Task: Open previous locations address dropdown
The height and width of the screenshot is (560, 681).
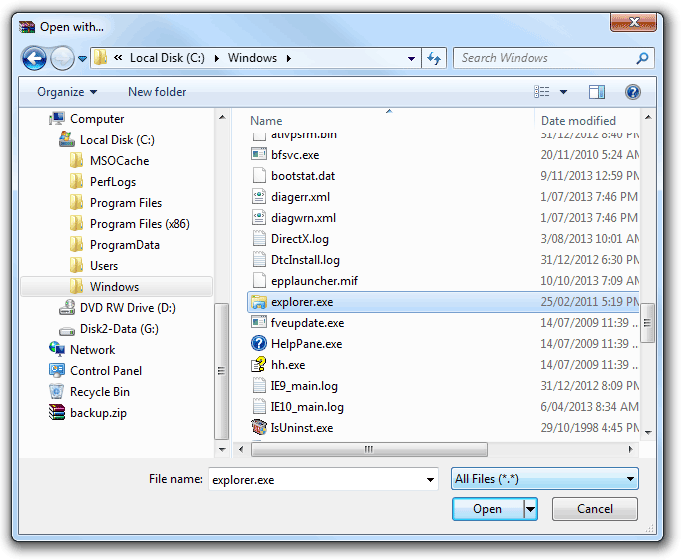Action: (x=411, y=58)
